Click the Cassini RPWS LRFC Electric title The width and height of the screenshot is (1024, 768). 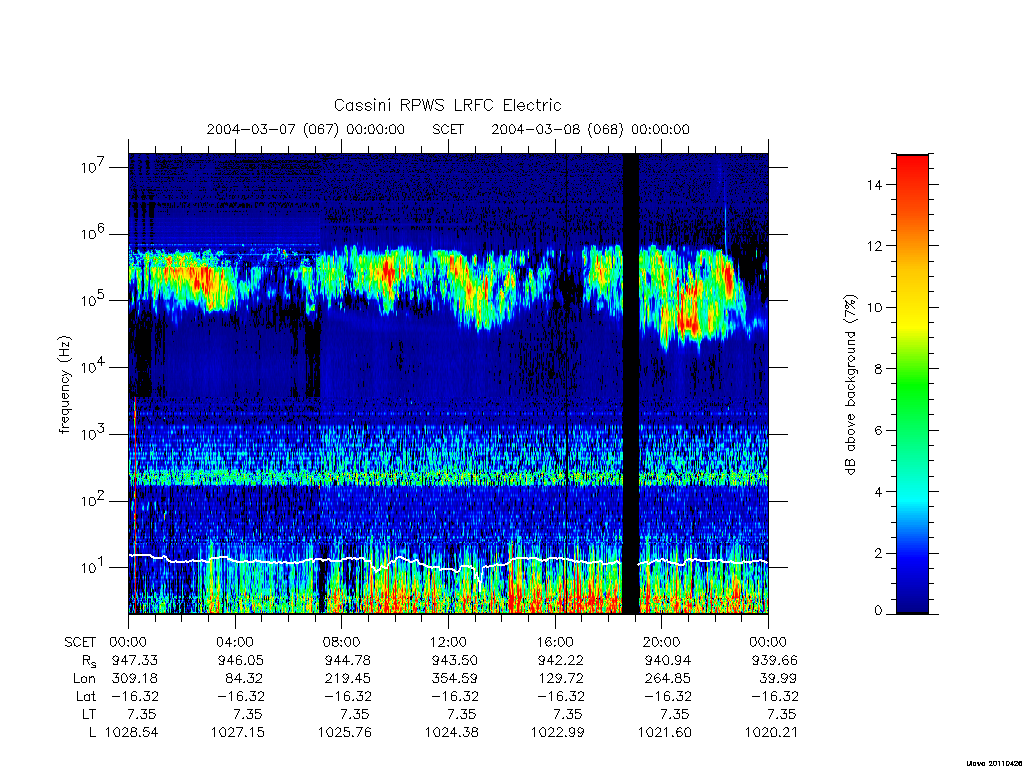pos(447,105)
